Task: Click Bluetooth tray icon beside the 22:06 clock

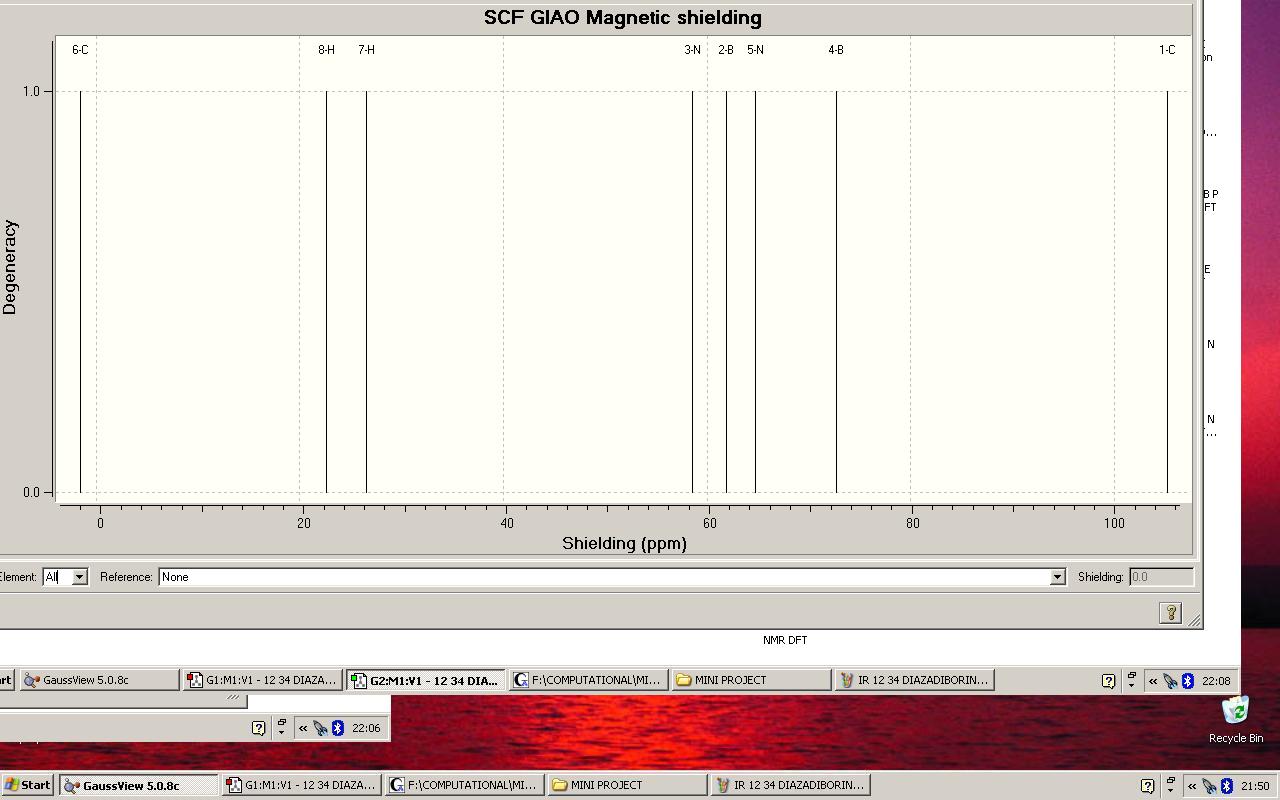Action: click(338, 728)
